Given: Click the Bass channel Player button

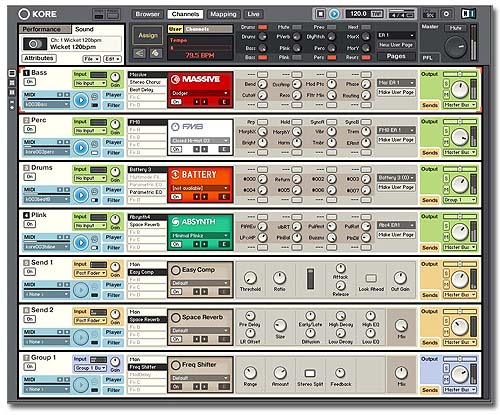Looking at the screenshot, I should point(113,95).
